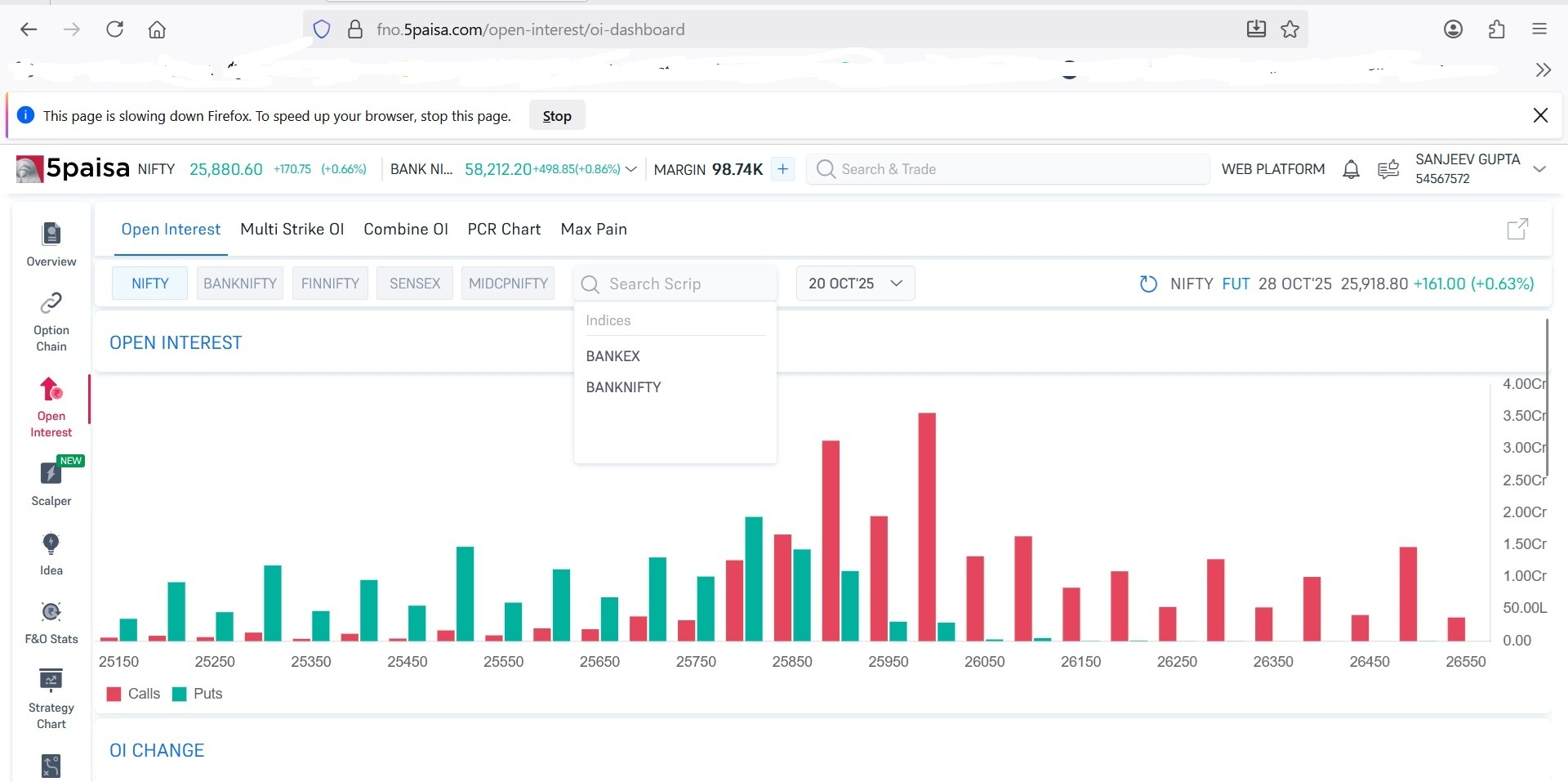Click the Idea lightbulb icon
The height and width of the screenshot is (782, 1568).
(x=51, y=544)
